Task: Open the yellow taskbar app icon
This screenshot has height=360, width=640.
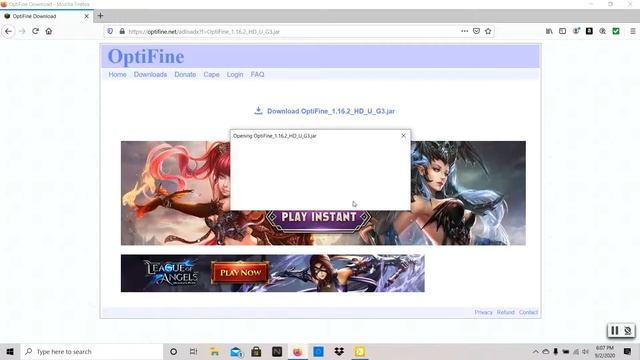Action: (360, 351)
